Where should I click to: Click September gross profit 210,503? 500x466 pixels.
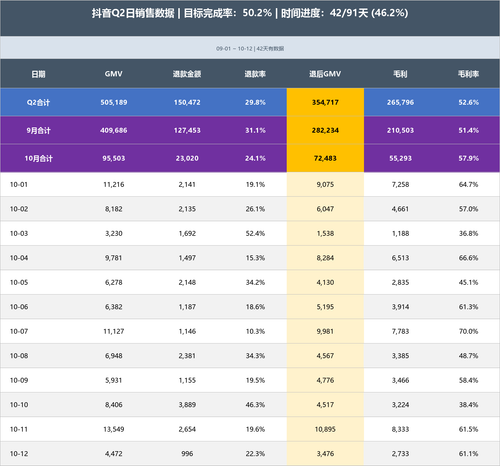(400, 130)
